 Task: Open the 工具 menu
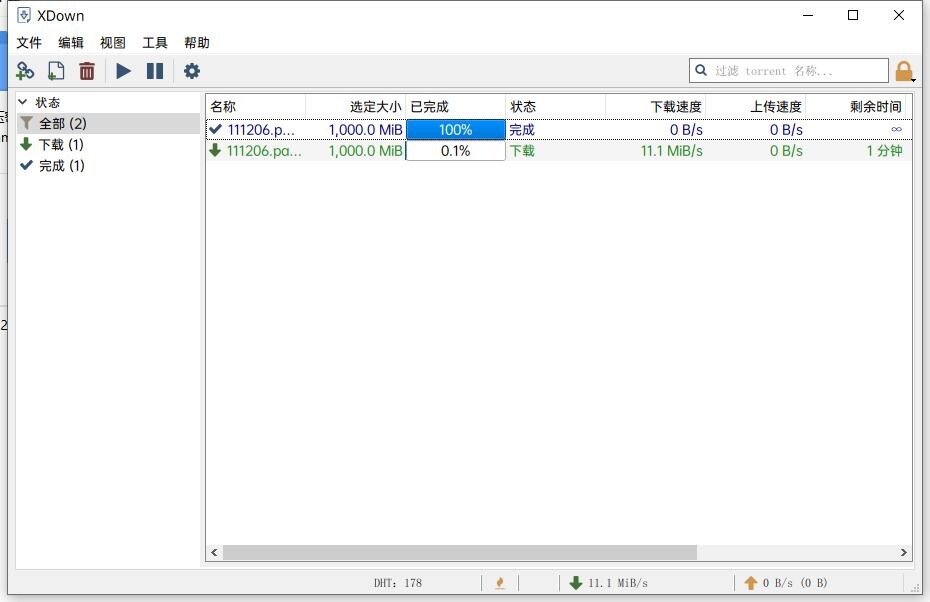tap(155, 43)
